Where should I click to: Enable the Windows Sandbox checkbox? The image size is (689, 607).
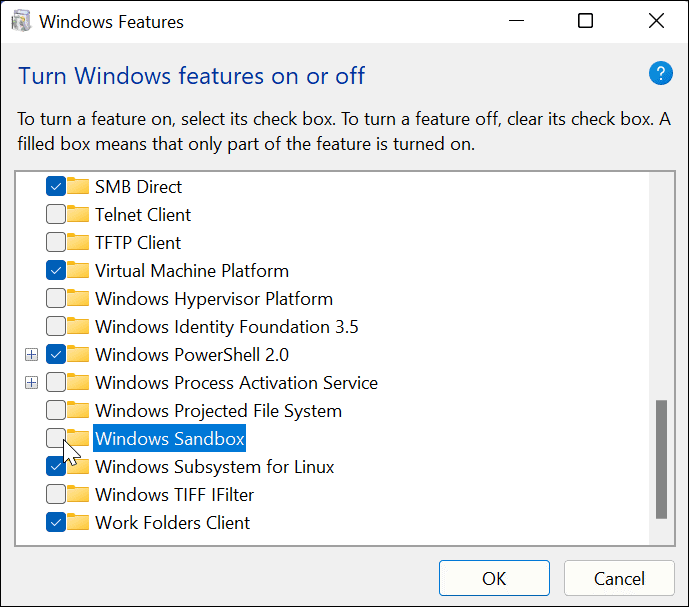56,438
